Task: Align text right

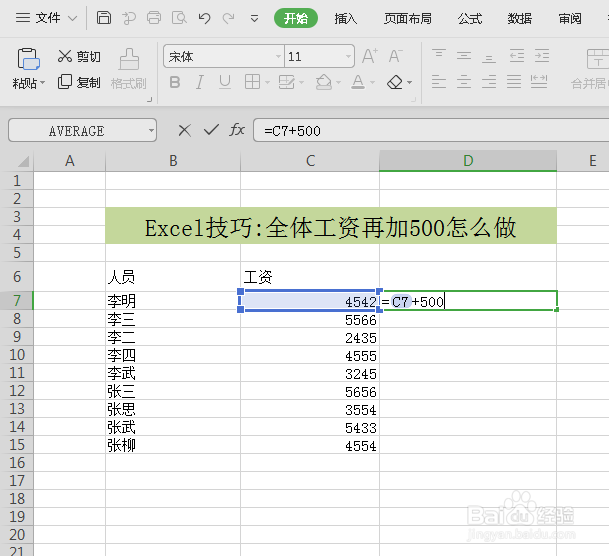Action: pos(489,82)
